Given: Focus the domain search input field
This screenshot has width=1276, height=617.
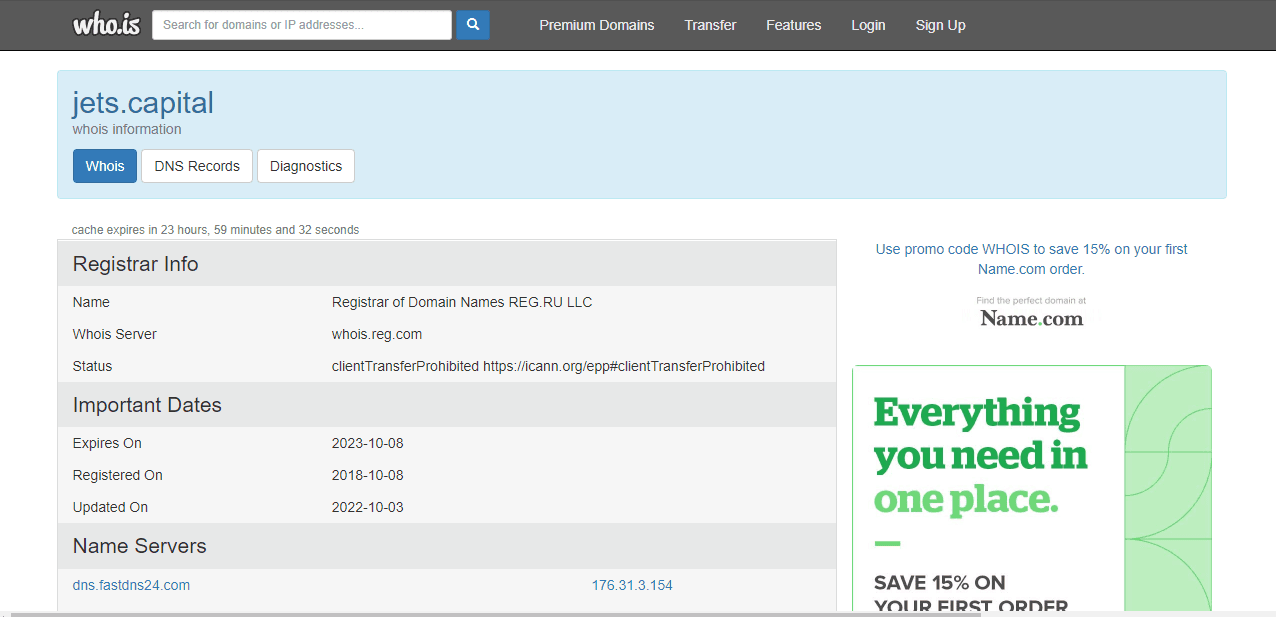Looking at the screenshot, I should tap(301, 25).
